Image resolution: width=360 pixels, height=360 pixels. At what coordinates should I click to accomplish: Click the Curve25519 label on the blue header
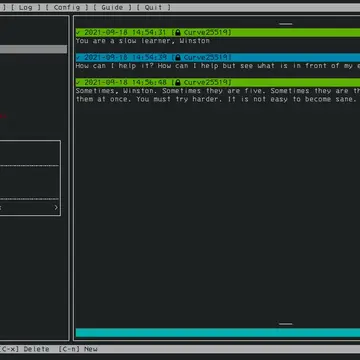[207, 57]
